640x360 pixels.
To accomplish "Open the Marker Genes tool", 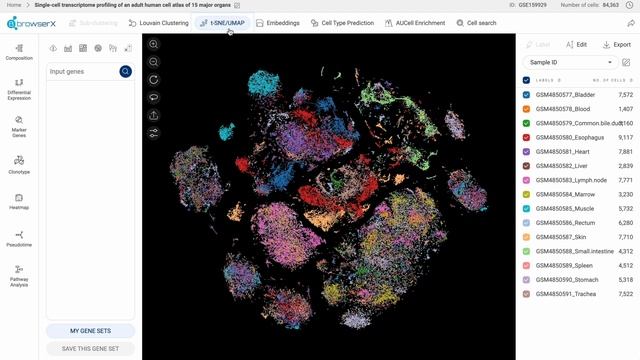I will pos(19,127).
